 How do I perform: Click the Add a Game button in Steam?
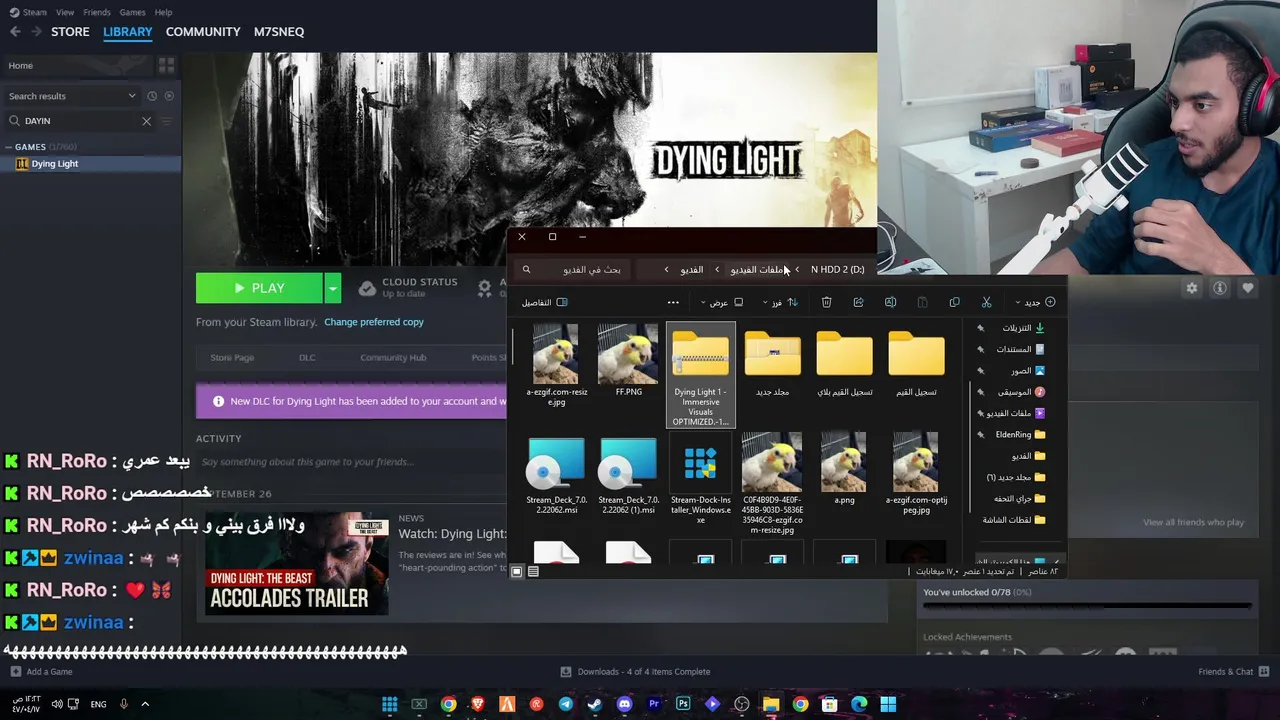click(x=41, y=672)
